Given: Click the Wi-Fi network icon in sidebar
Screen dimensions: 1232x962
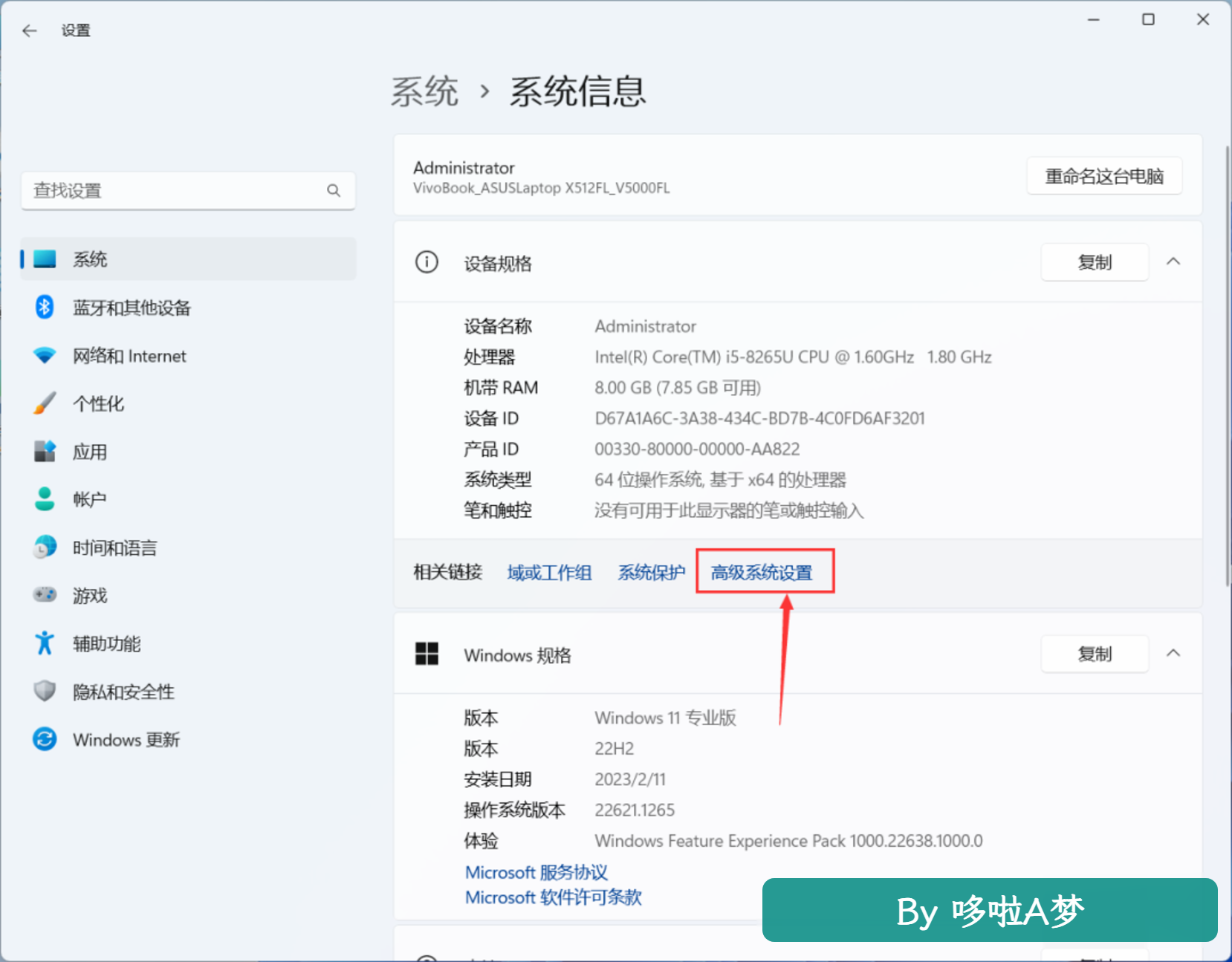Looking at the screenshot, I should tap(45, 355).
